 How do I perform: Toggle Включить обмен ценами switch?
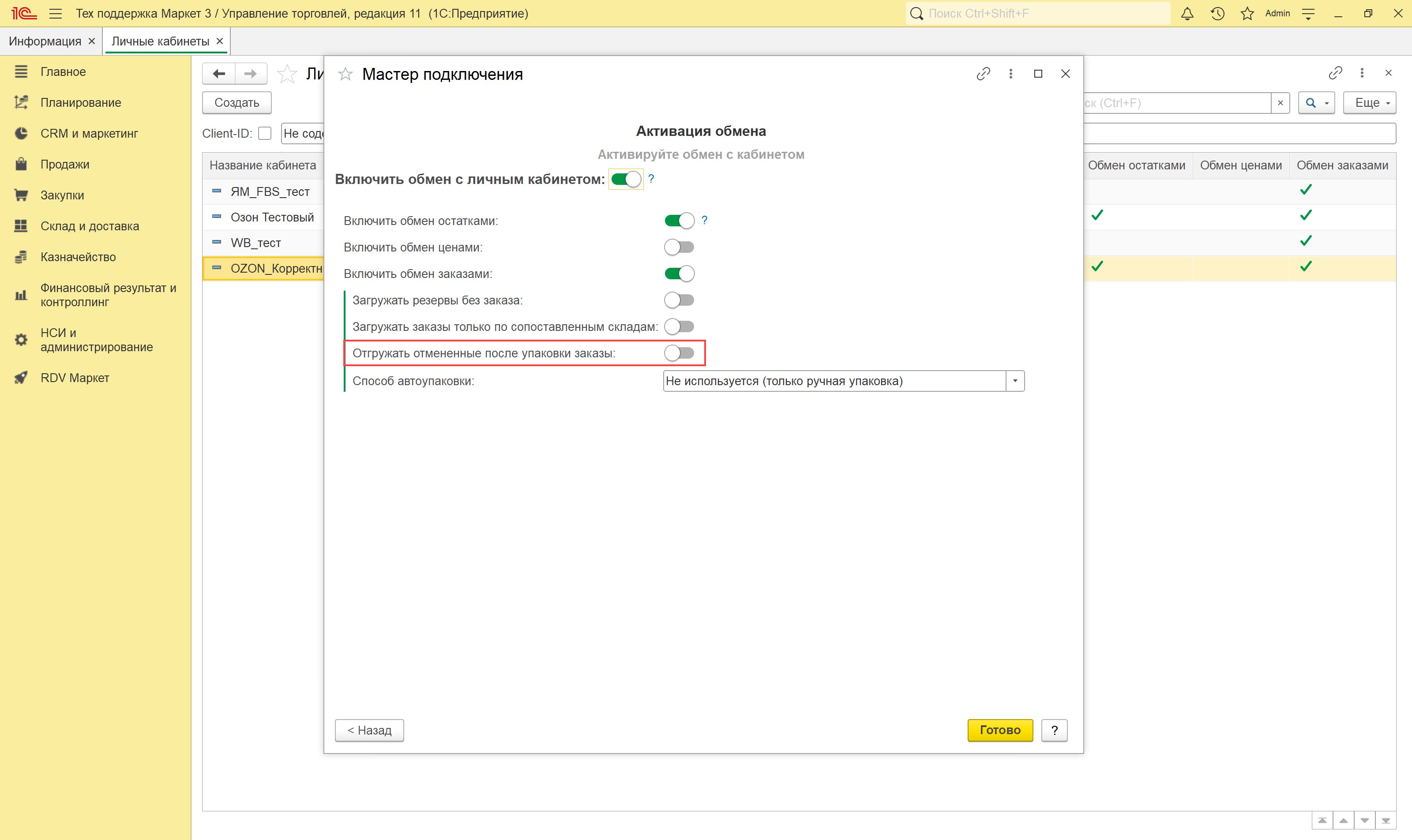click(679, 247)
